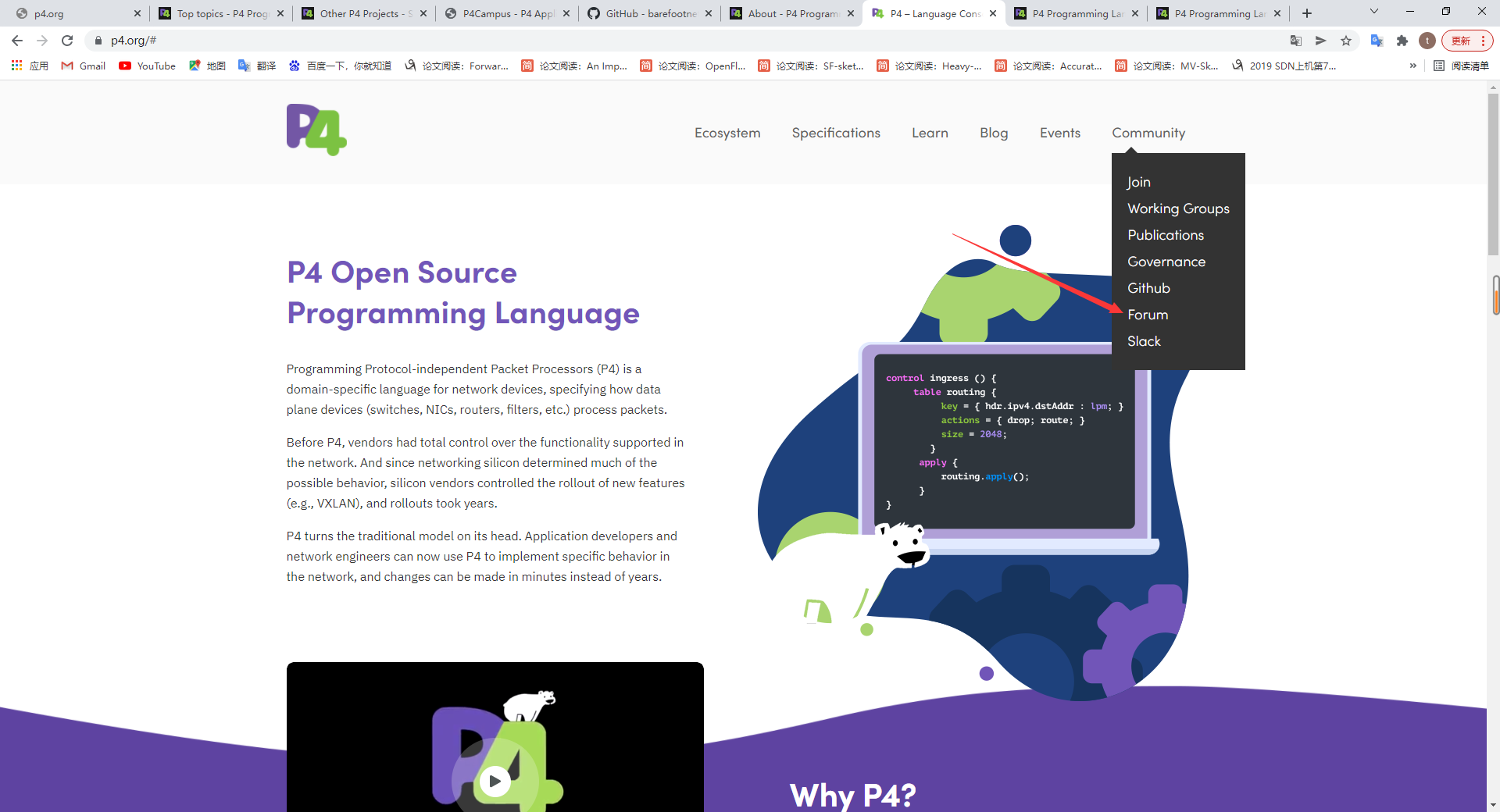This screenshot has width=1500, height=812.
Task: Switch to the GitHub - barefootne tab
Action: tap(650, 13)
